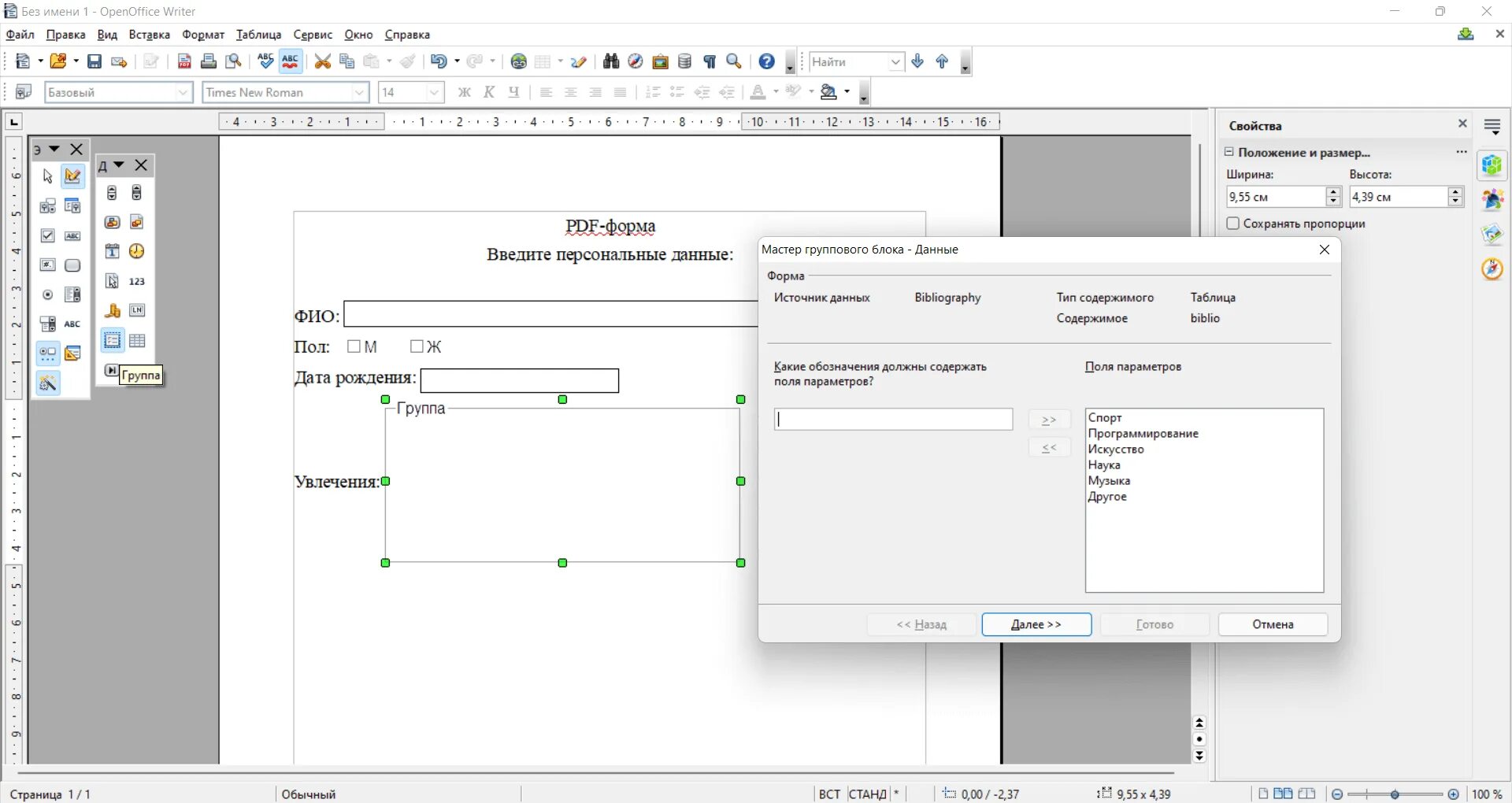Open font size 14 dropdown
Screen dimensions: 1512x803
point(434,92)
